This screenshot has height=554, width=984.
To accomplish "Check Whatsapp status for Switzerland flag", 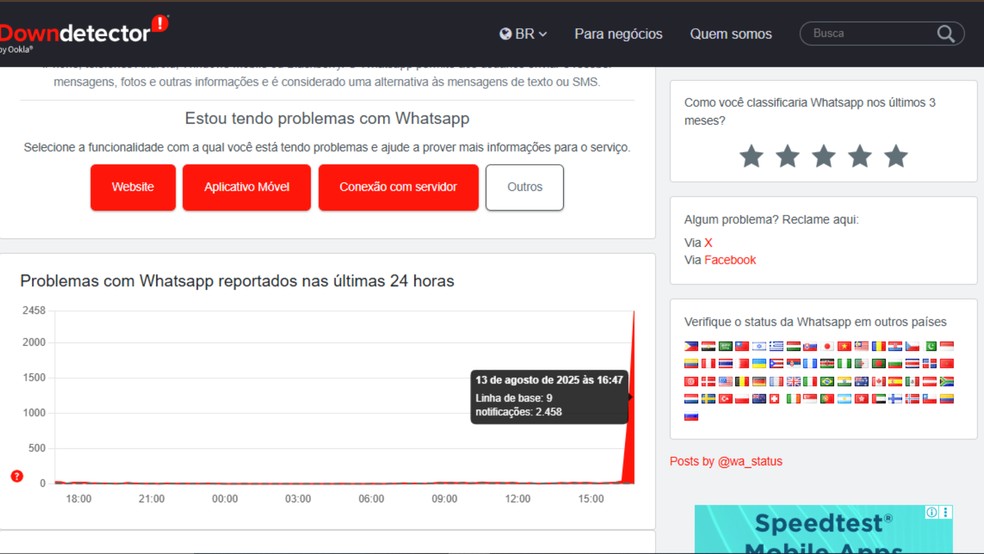I will tap(774, 399).
